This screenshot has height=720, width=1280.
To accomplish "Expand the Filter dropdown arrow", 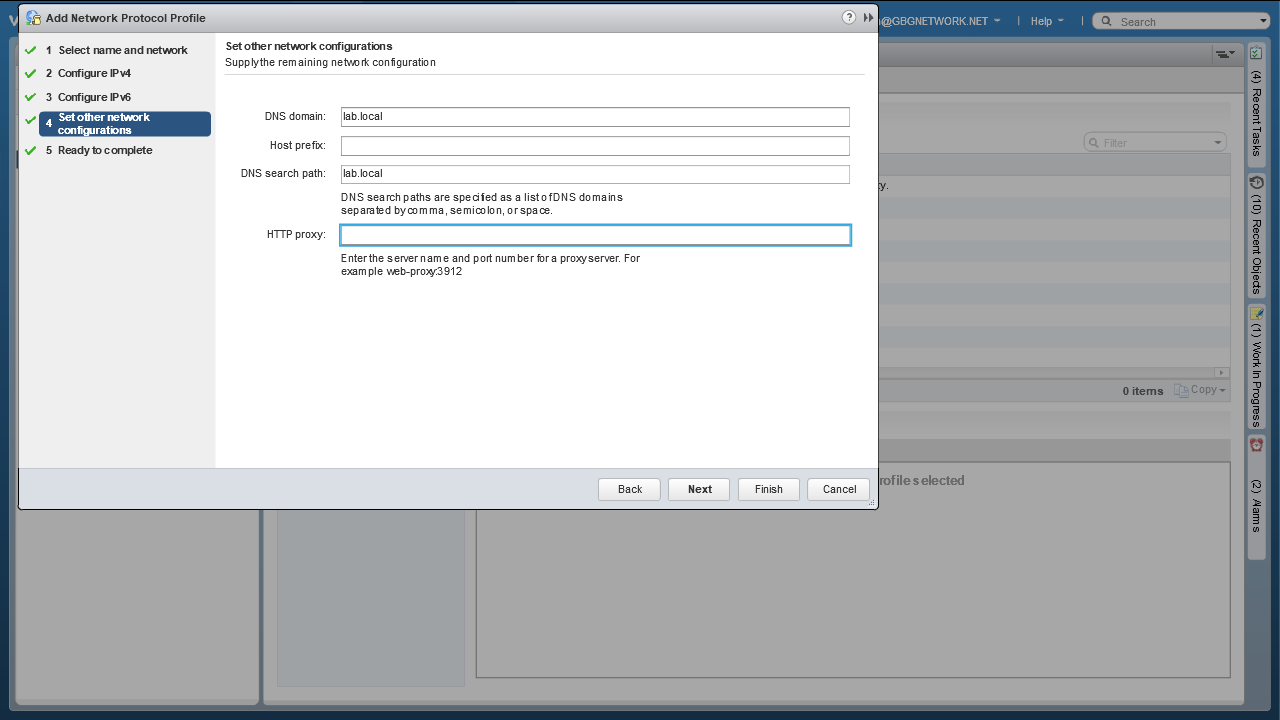I will tap(1217, 143).
